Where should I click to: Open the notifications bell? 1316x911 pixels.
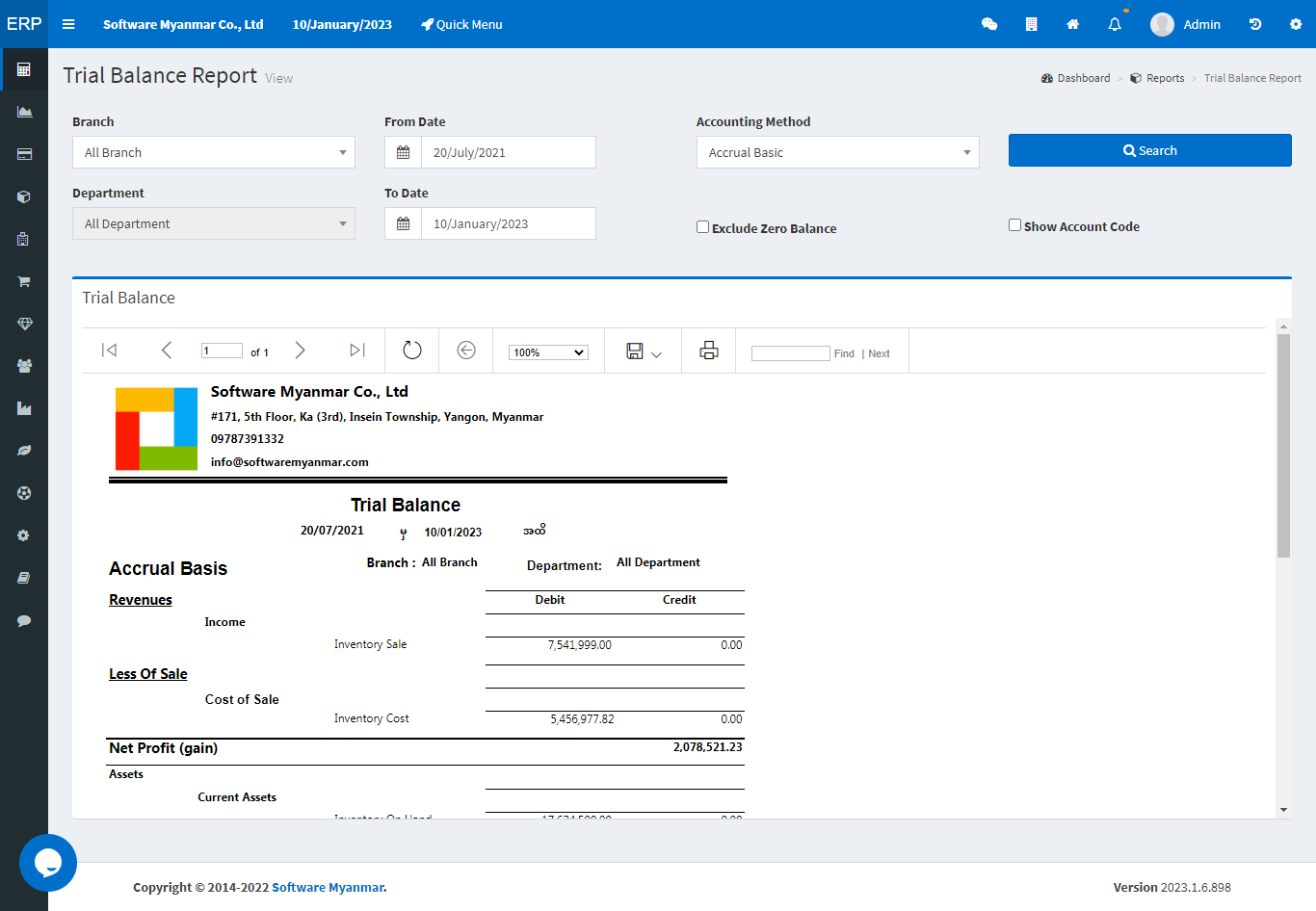tap(1115, 24)
